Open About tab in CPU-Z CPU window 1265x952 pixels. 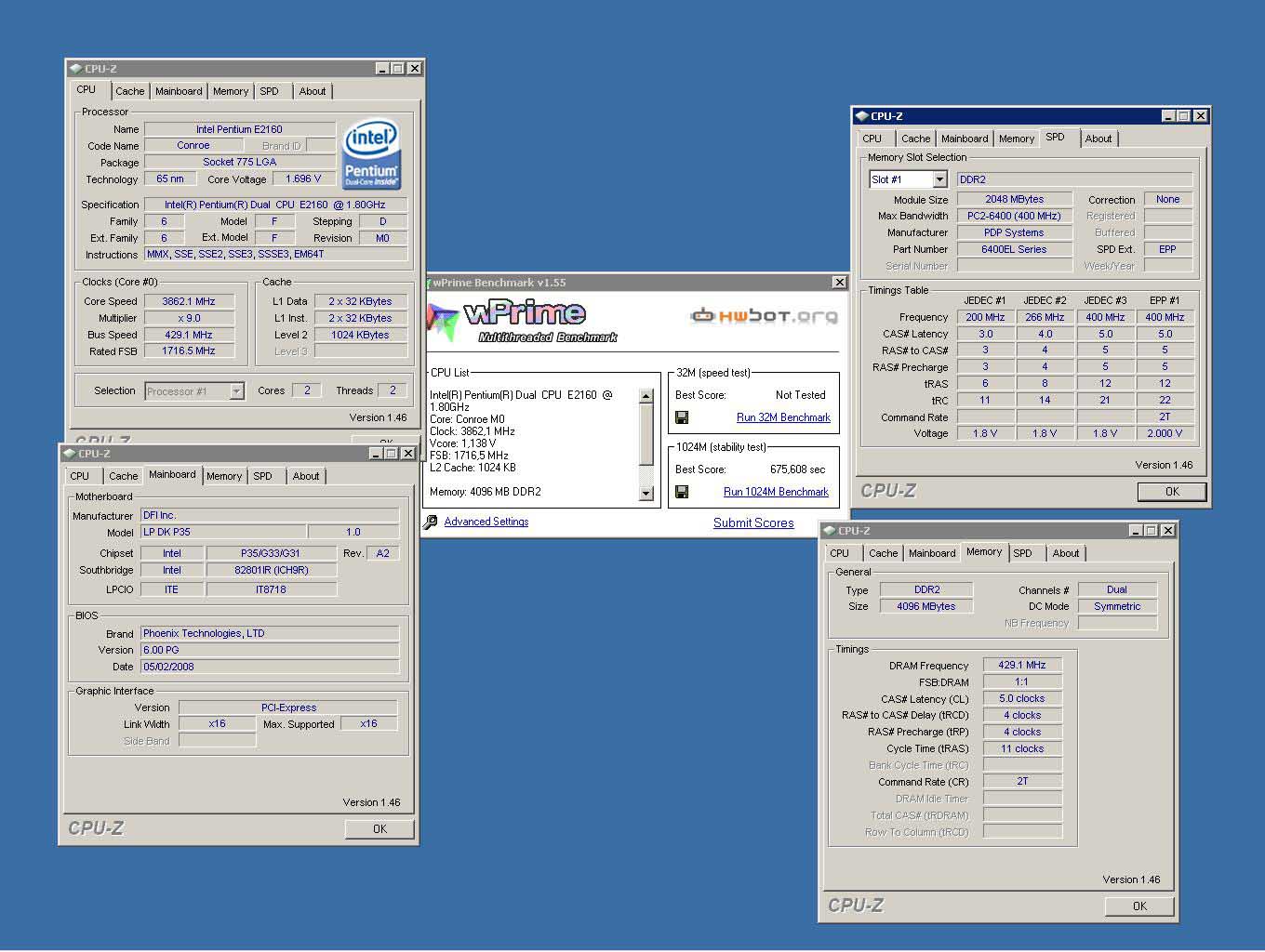click(313, 91)
